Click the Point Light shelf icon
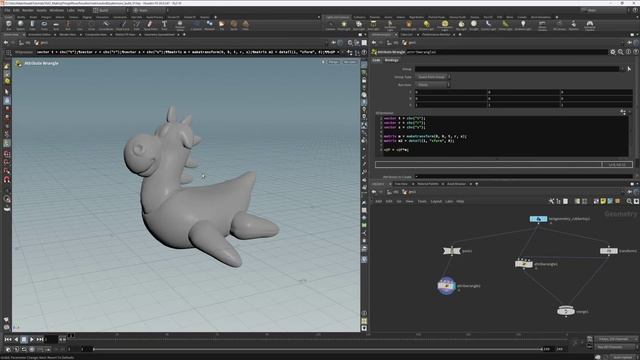 344,25
